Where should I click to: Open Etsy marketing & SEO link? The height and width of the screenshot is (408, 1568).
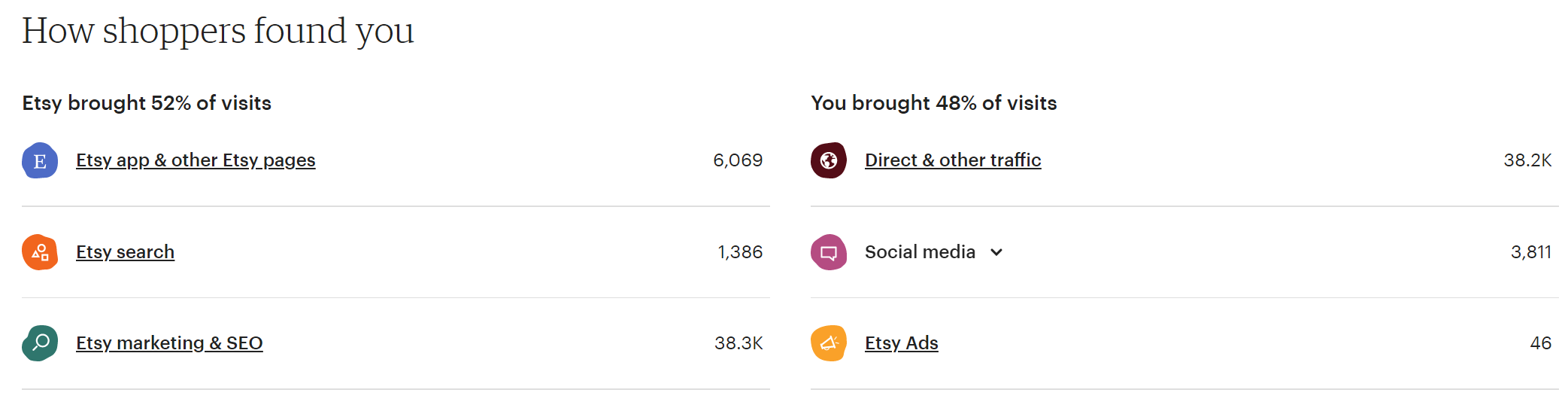coord(169,343)
